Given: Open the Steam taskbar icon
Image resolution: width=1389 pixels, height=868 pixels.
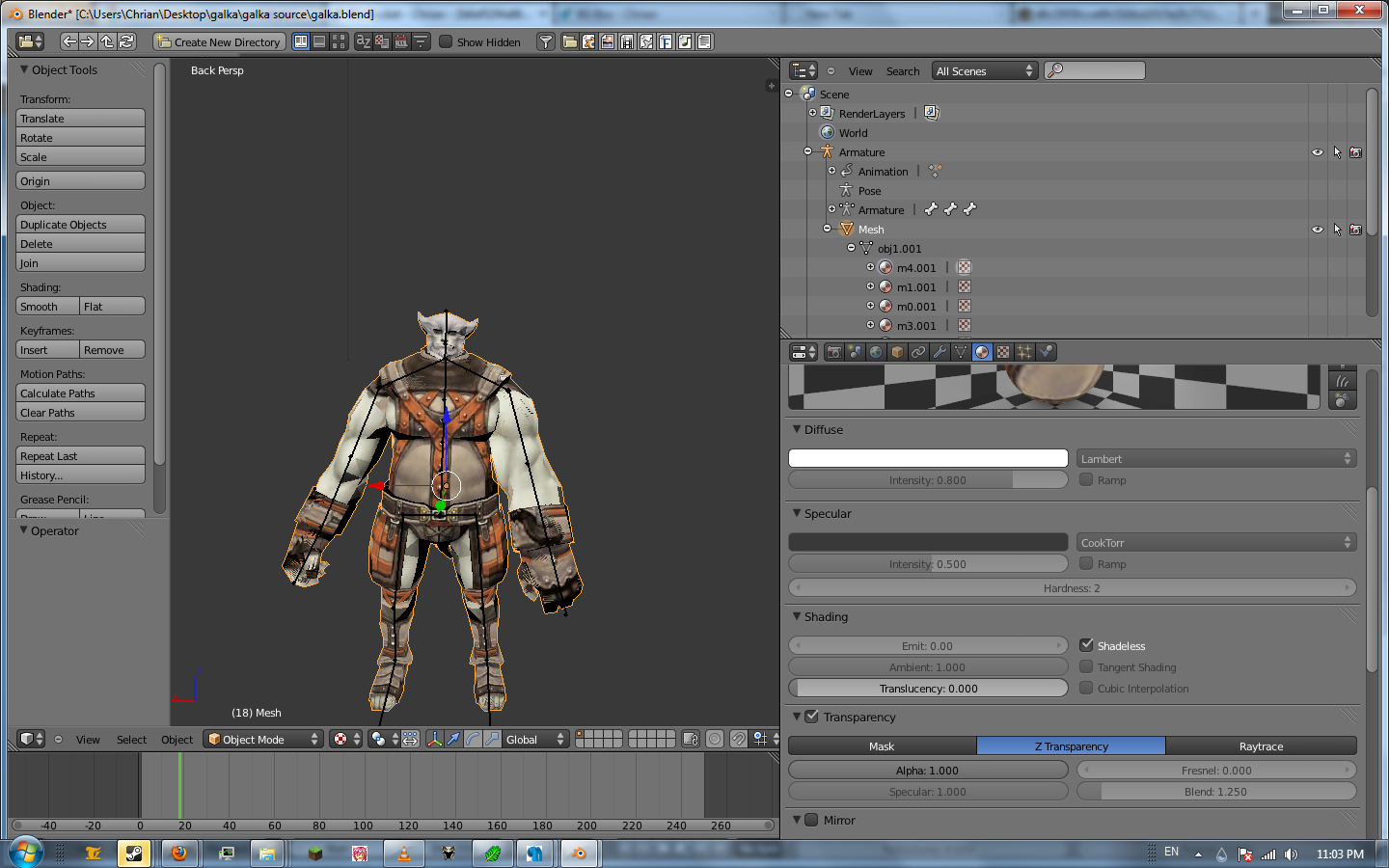Looking at the screenshot, I should [134, 853].
